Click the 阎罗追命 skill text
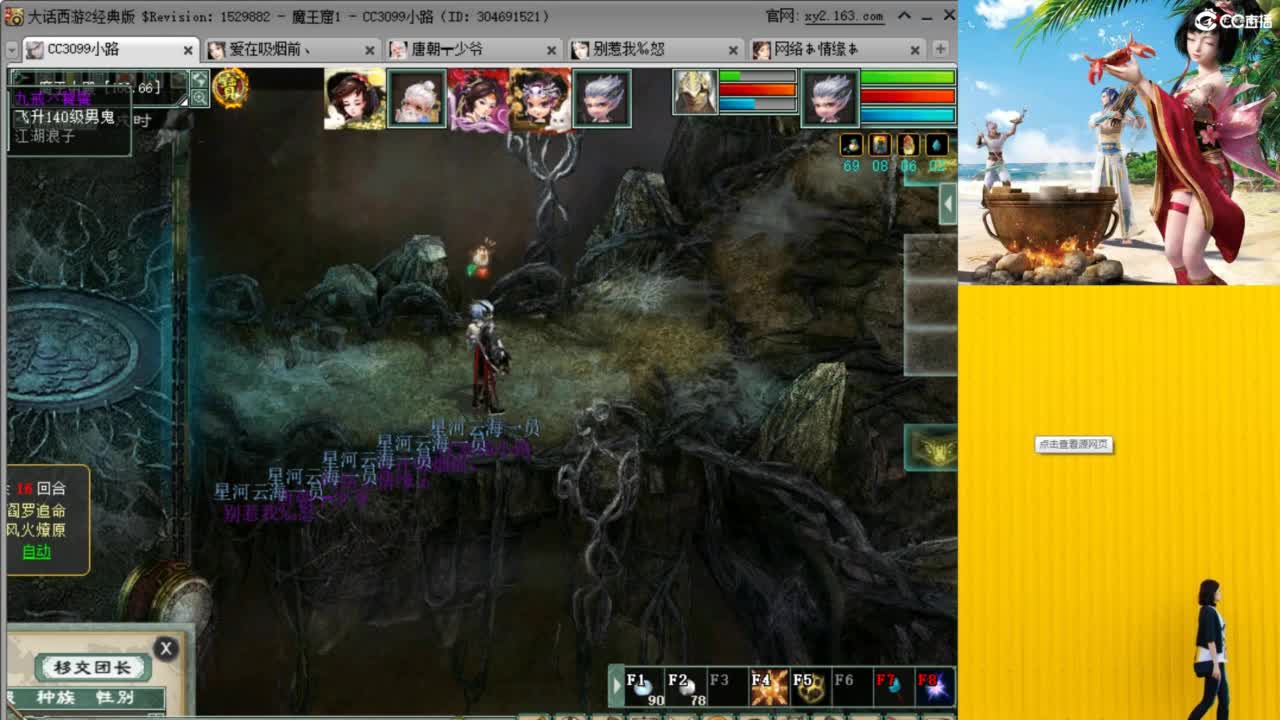 pyautogui.click(x=37, y=510)
